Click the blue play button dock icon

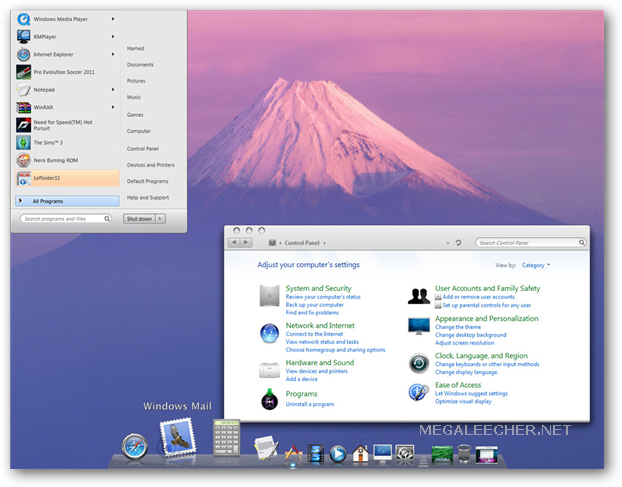click(338, 454)
